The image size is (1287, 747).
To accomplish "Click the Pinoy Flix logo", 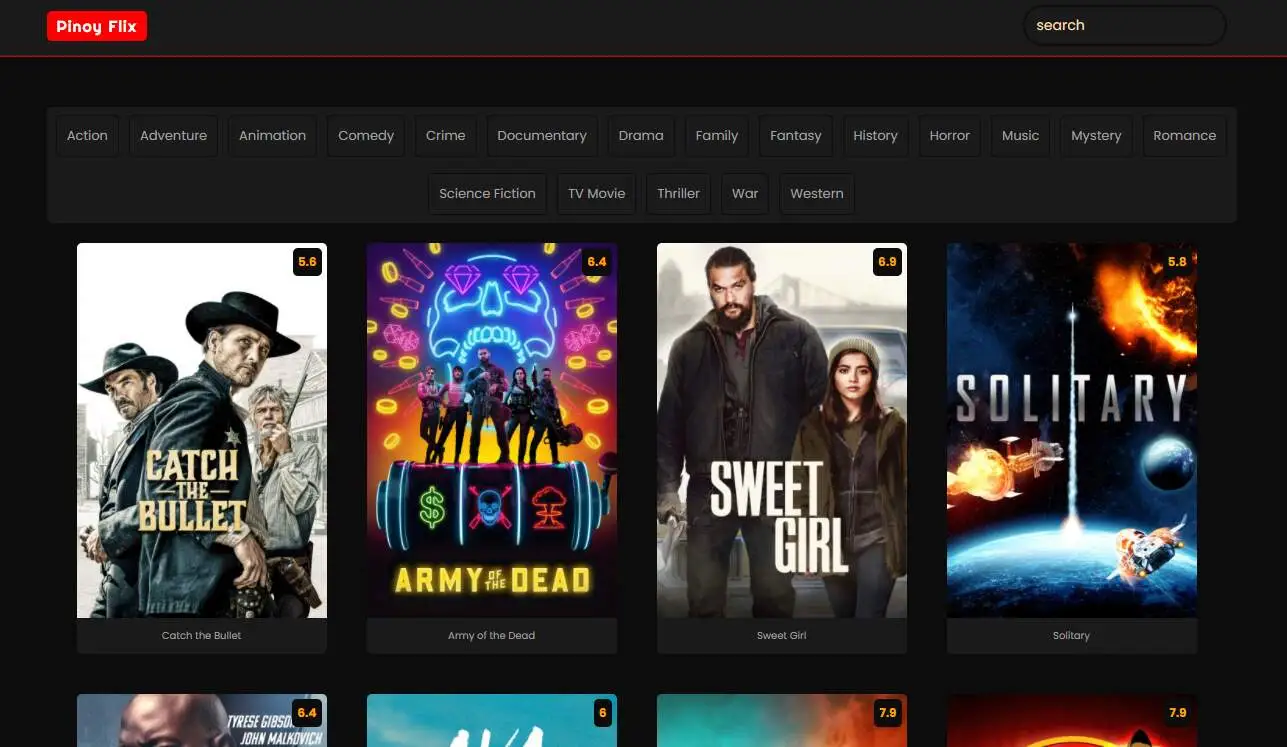I will (96, 26).
